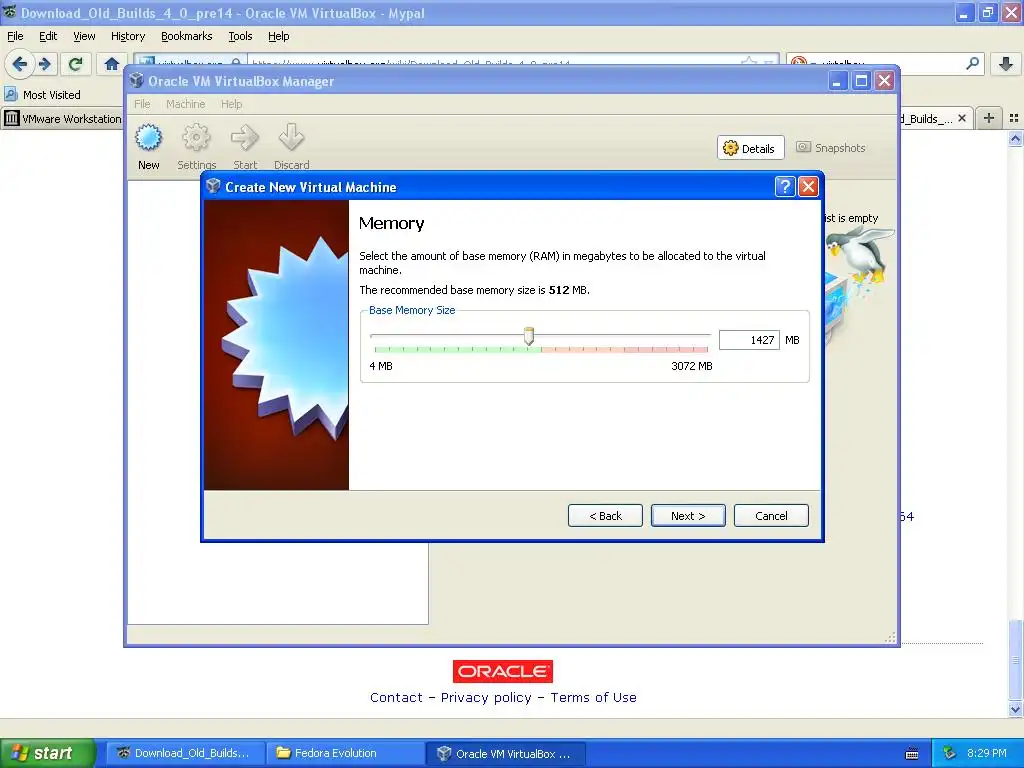Go to the browser home page
The width and height of the screenshot is (1024, 768).
point(112,64)
